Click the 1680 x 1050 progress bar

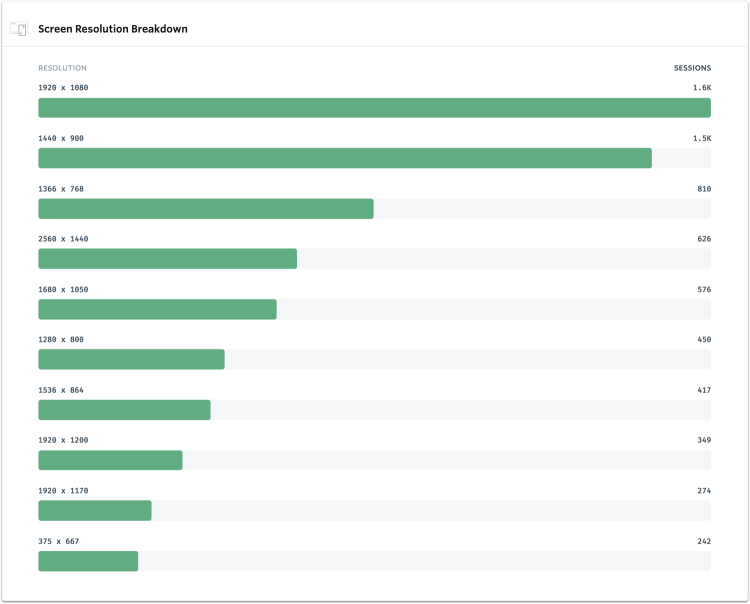pos(375,309)
